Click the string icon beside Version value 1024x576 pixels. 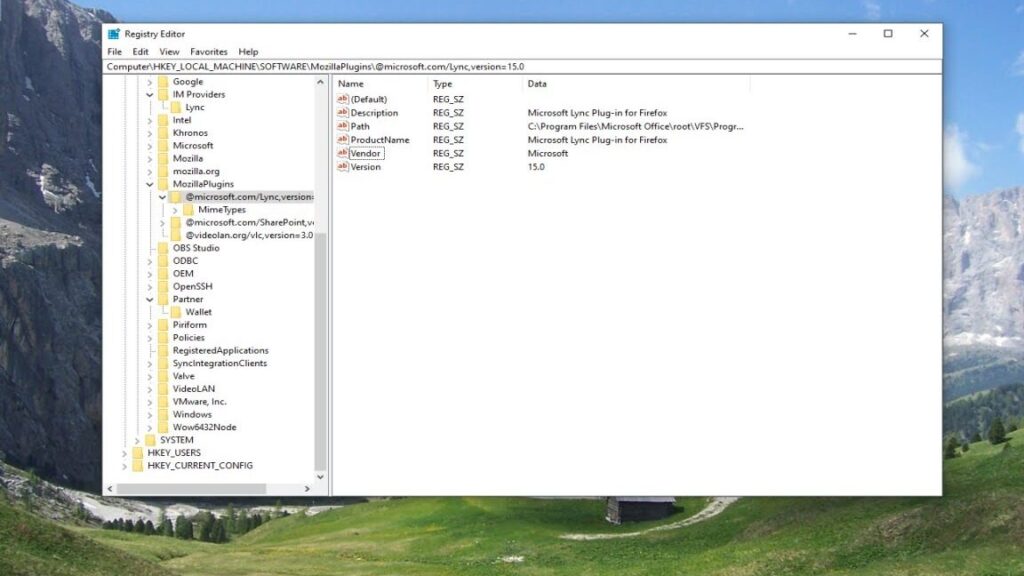point(343,167)
